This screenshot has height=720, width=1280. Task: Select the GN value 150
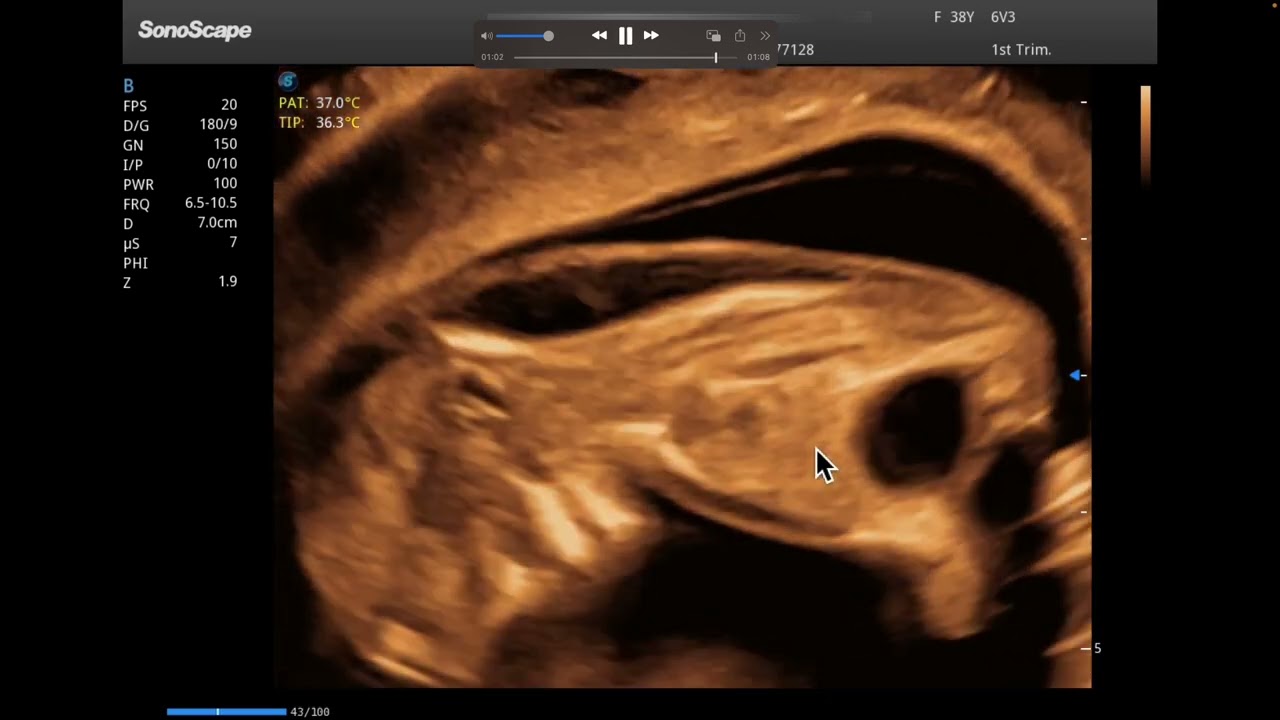(225, 144)
